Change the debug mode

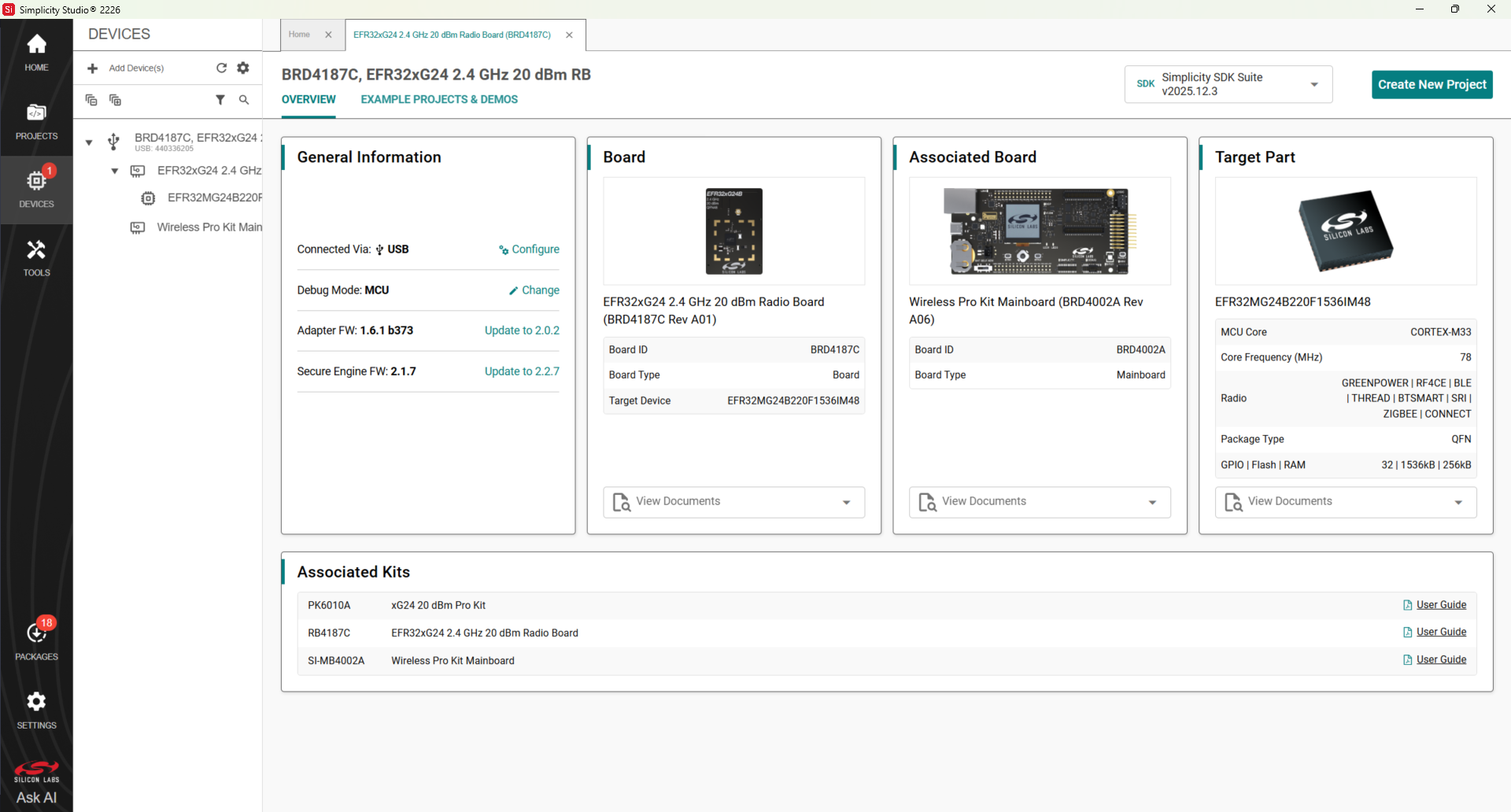(x=534, y=290)
